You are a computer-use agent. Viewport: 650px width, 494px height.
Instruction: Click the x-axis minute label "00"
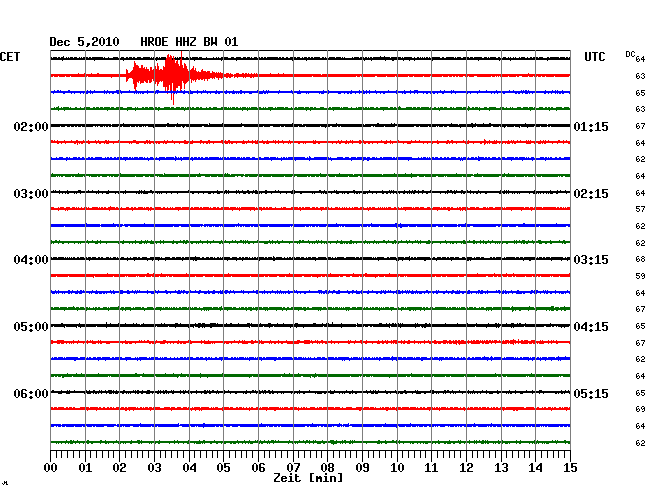[x=51, y=468]
